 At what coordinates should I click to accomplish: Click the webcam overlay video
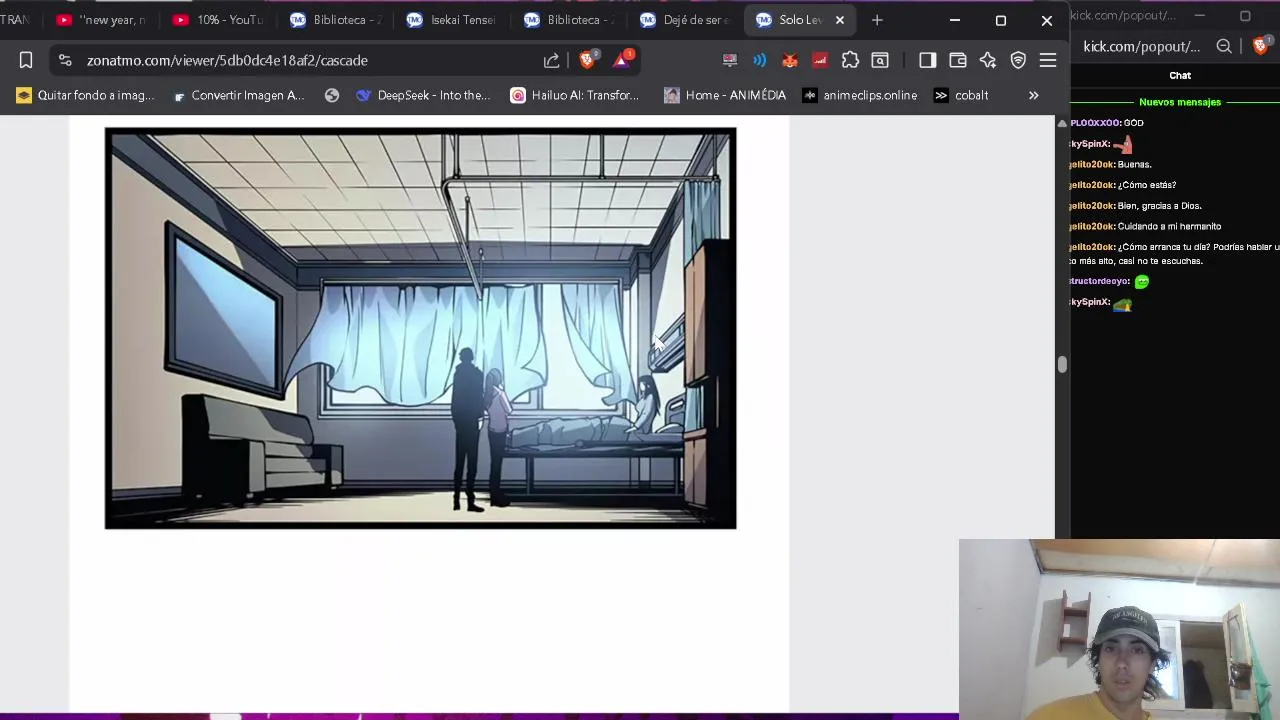click(x=1119, y=630)
